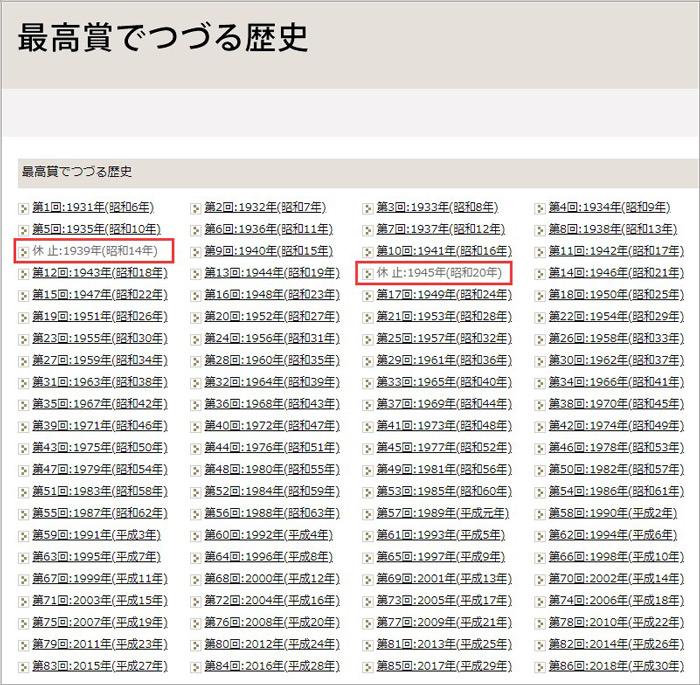
Task: Click bullet icon beside 第50回:1982年
Action: (540, 471)
